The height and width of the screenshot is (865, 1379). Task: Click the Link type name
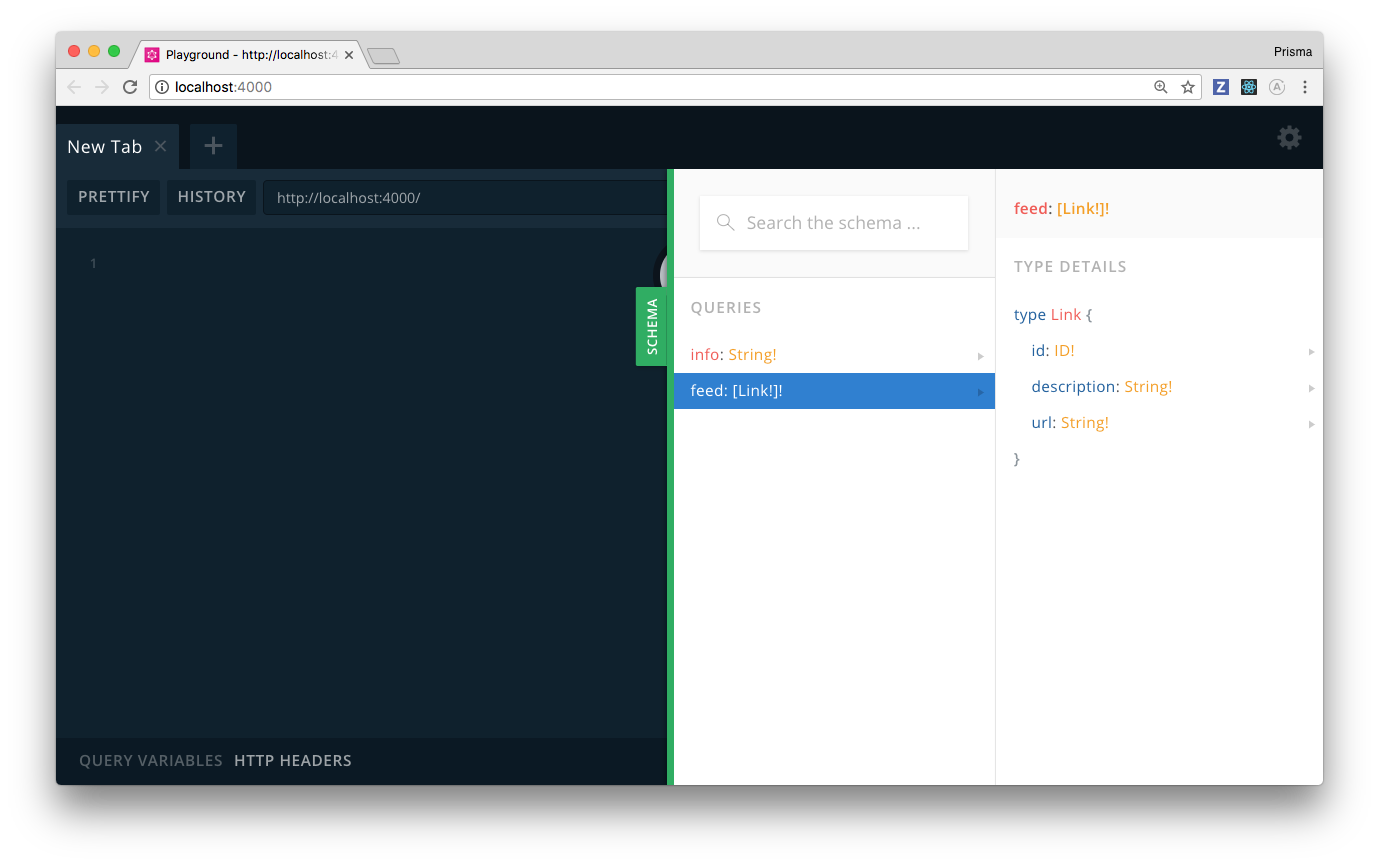pyautogui.click(x=1066, y=315)
